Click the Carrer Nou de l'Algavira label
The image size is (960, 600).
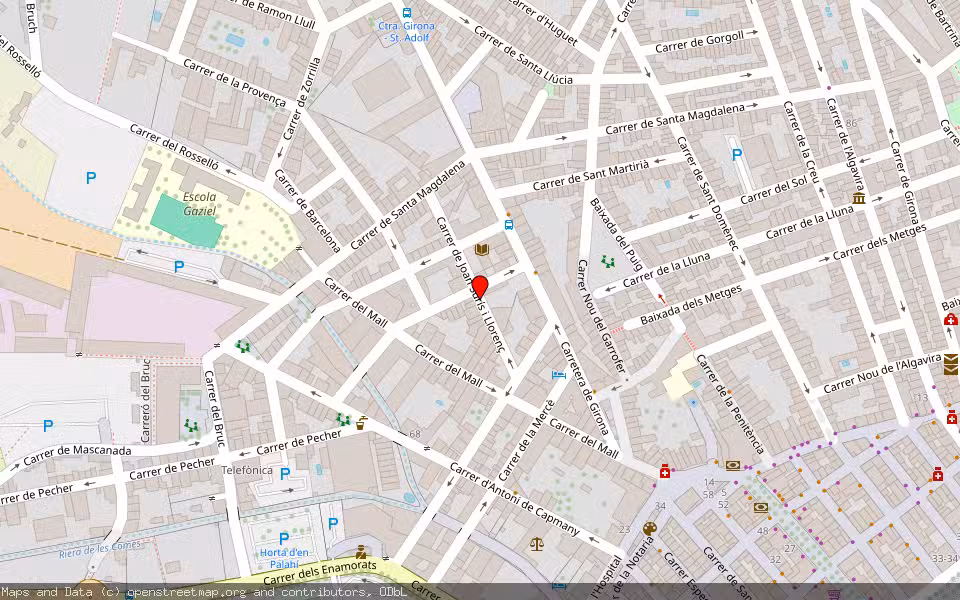click(882, 373)
